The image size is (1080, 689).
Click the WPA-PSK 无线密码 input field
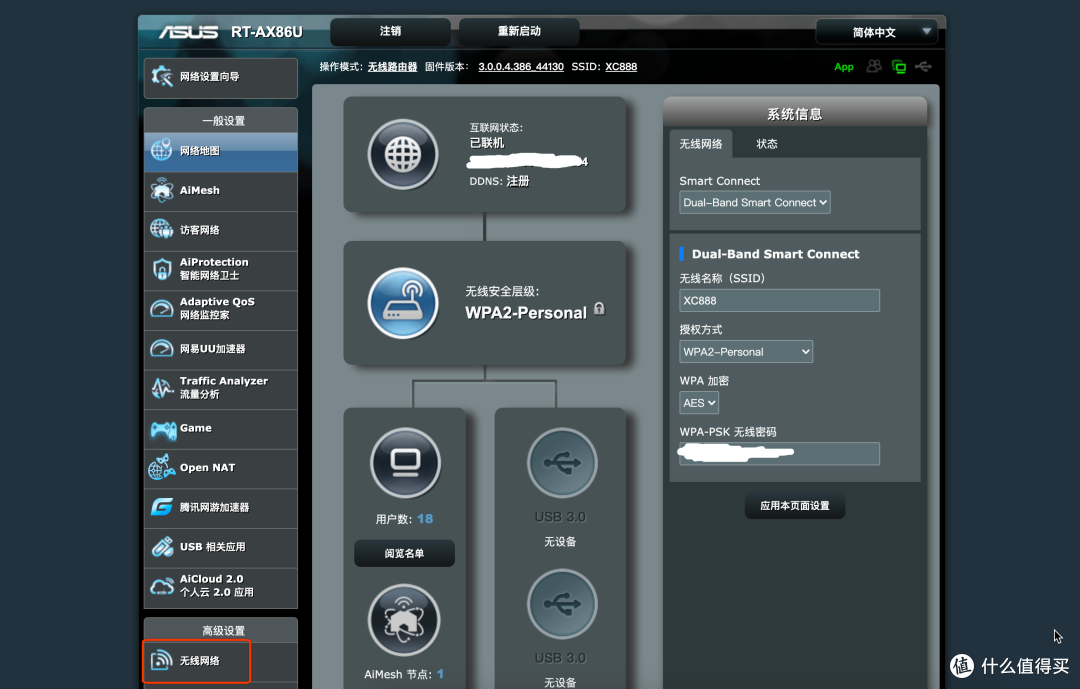[780, 454]
